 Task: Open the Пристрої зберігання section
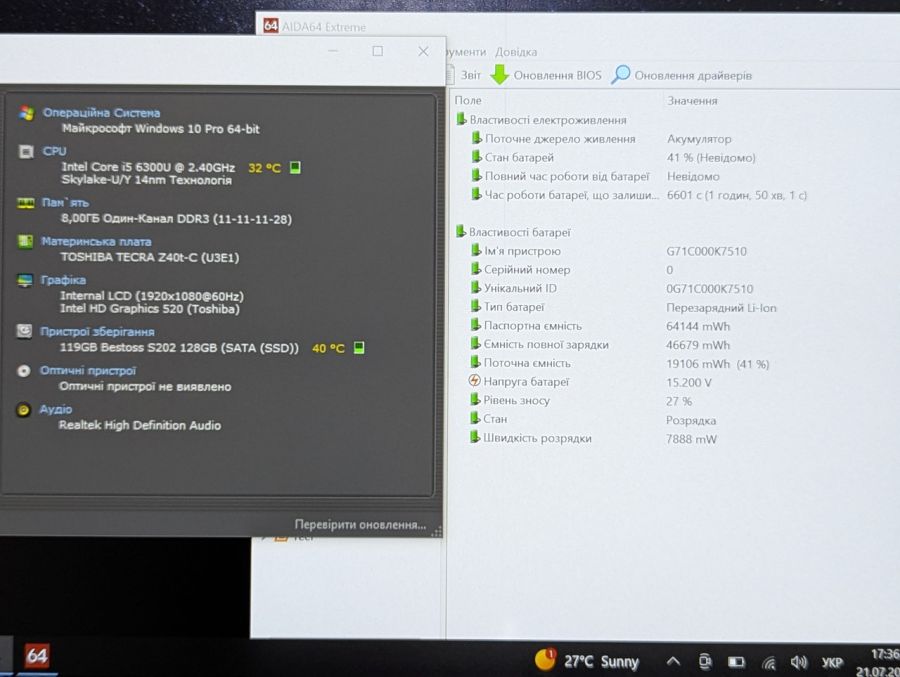(97, 331)
